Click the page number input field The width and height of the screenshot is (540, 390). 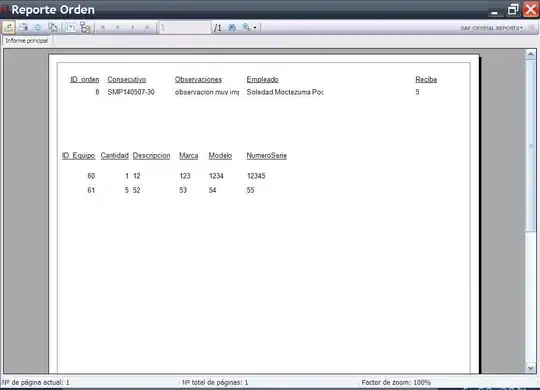coord(185,28)
